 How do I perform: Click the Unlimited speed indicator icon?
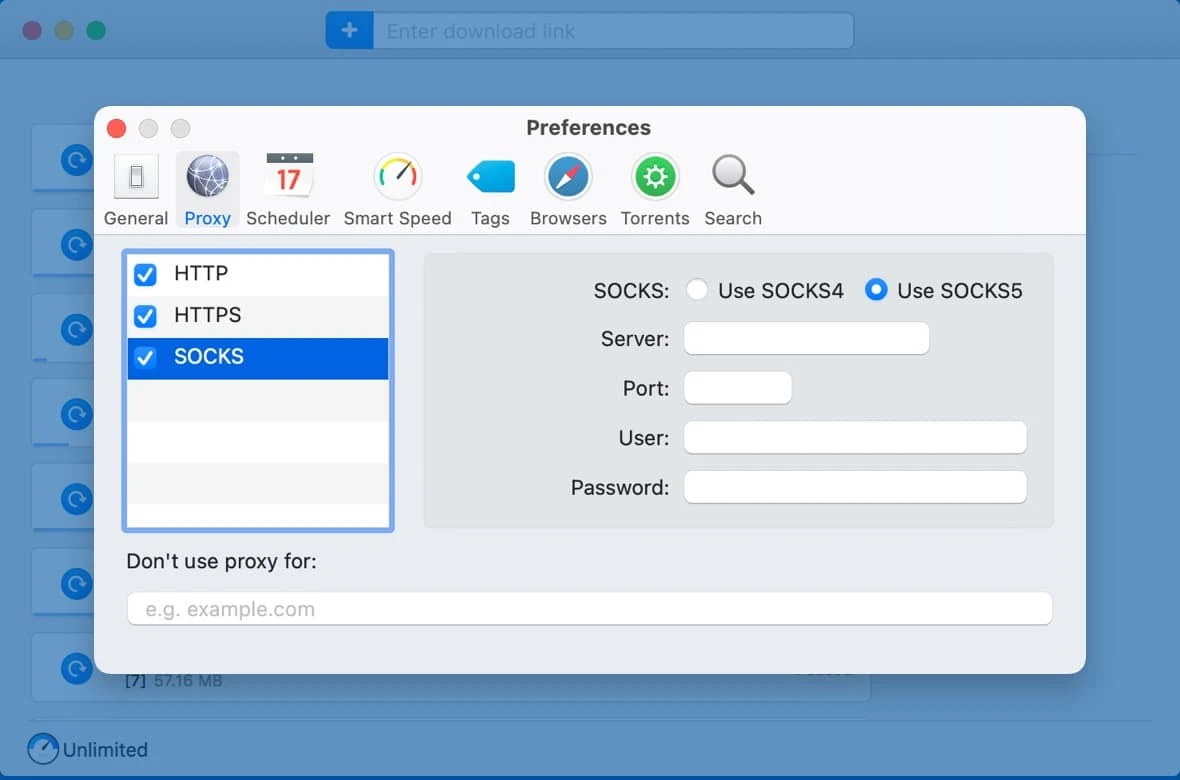coord(43,749)
